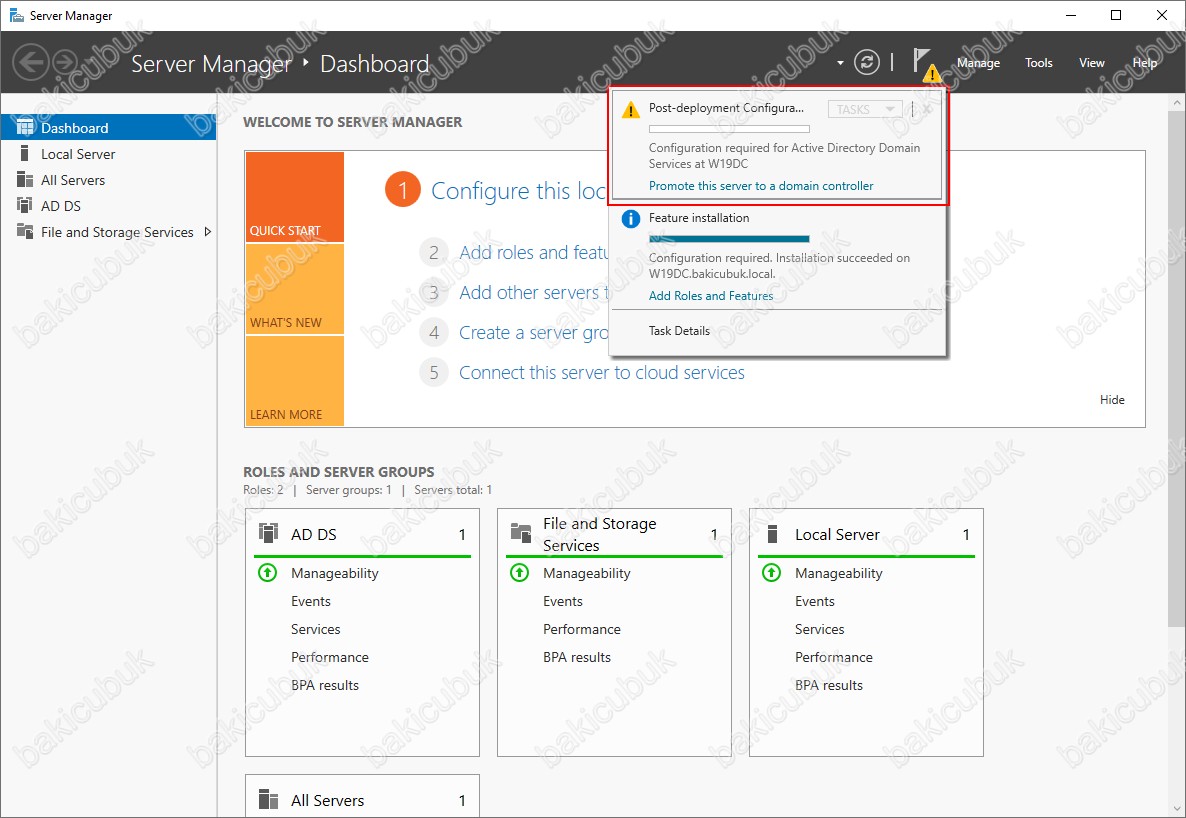The height and width of the screenshot is (818, 1186).
Task: Open the Tools menu
Action: (x=1039, y=63)
